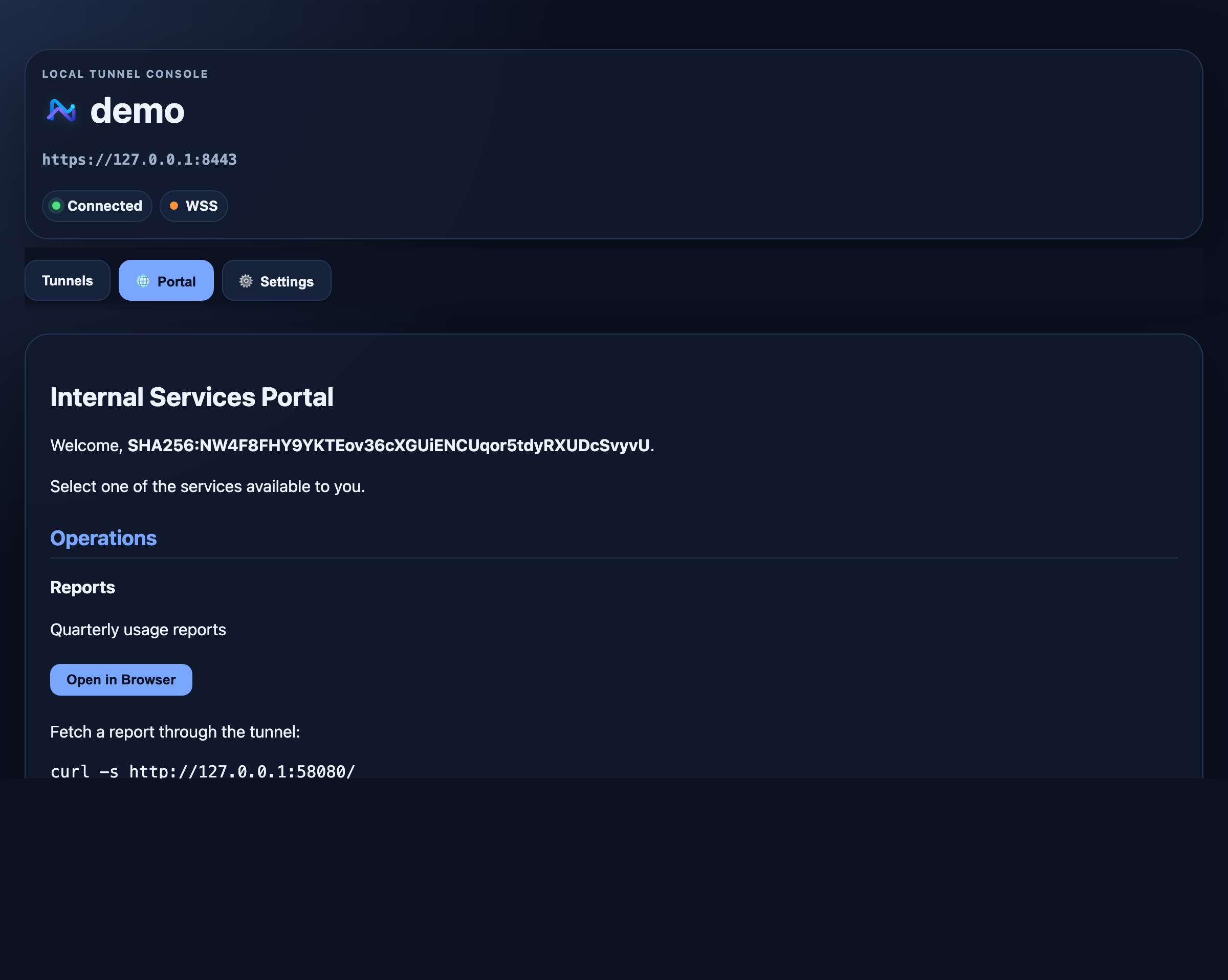The height and width of the screenshot is (980, 1228).
Task: Click the Open in Browser button
Action: (x=121, y=680)
